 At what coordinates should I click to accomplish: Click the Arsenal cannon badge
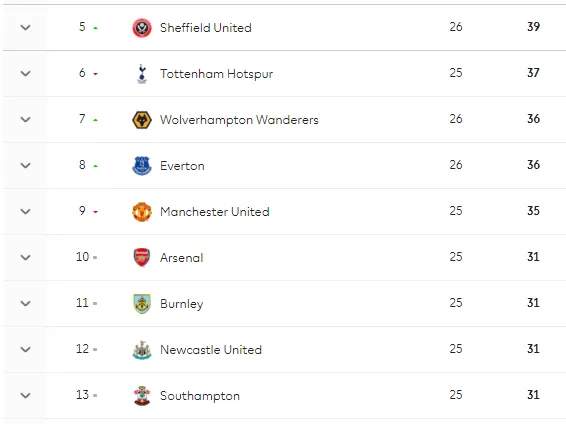[142, 258]
